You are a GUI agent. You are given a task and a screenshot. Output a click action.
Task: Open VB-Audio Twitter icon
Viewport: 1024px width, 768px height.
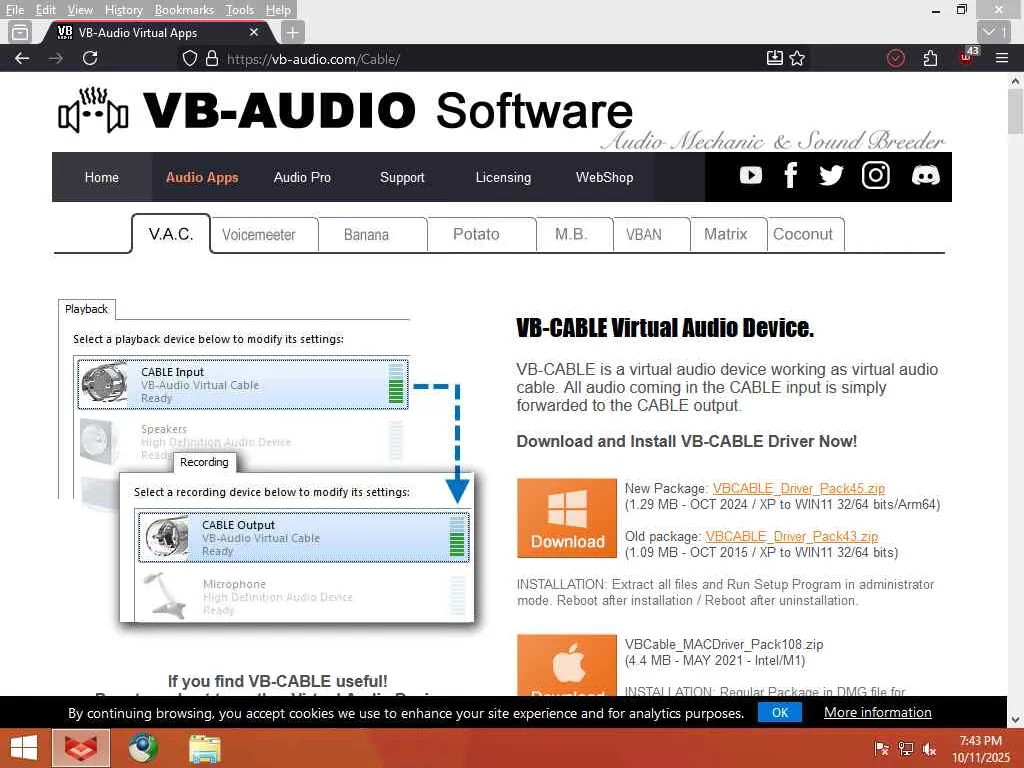[831, 176]
